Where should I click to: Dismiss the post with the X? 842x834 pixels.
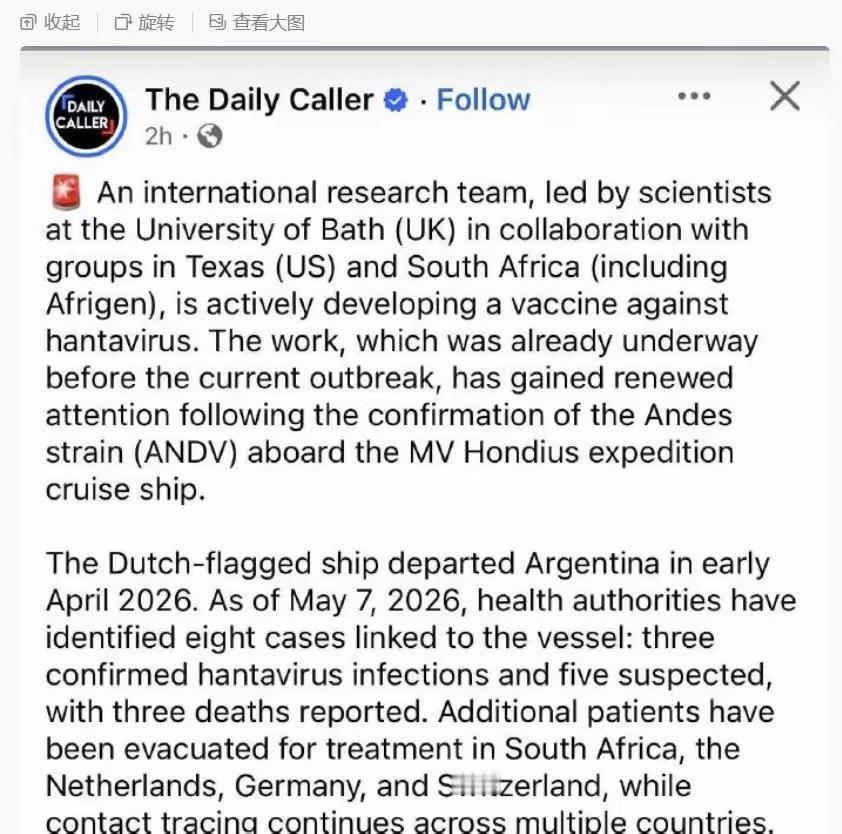(x=785, y=96)
